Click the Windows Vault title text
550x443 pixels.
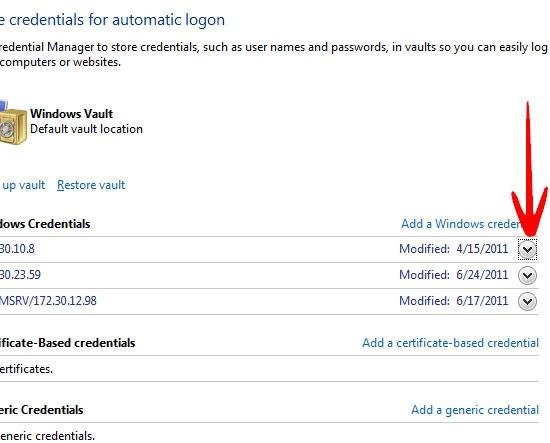[x=72, y=114]
